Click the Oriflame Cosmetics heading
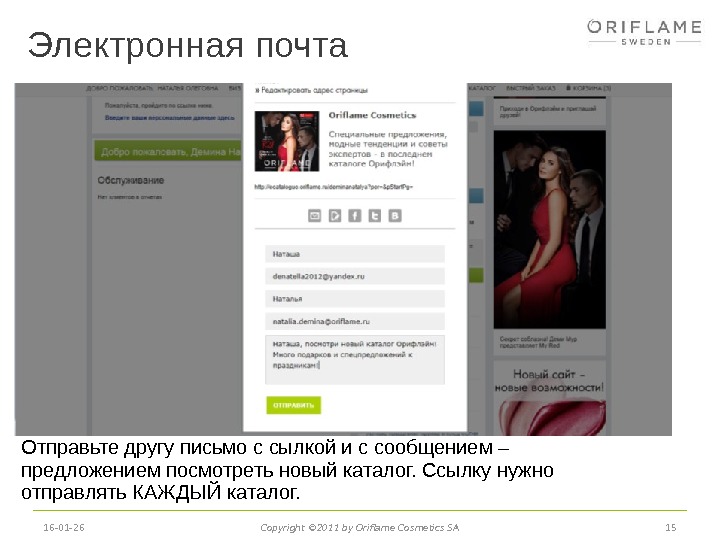This screenshot has height=540, width=720. tap(372, 115)
